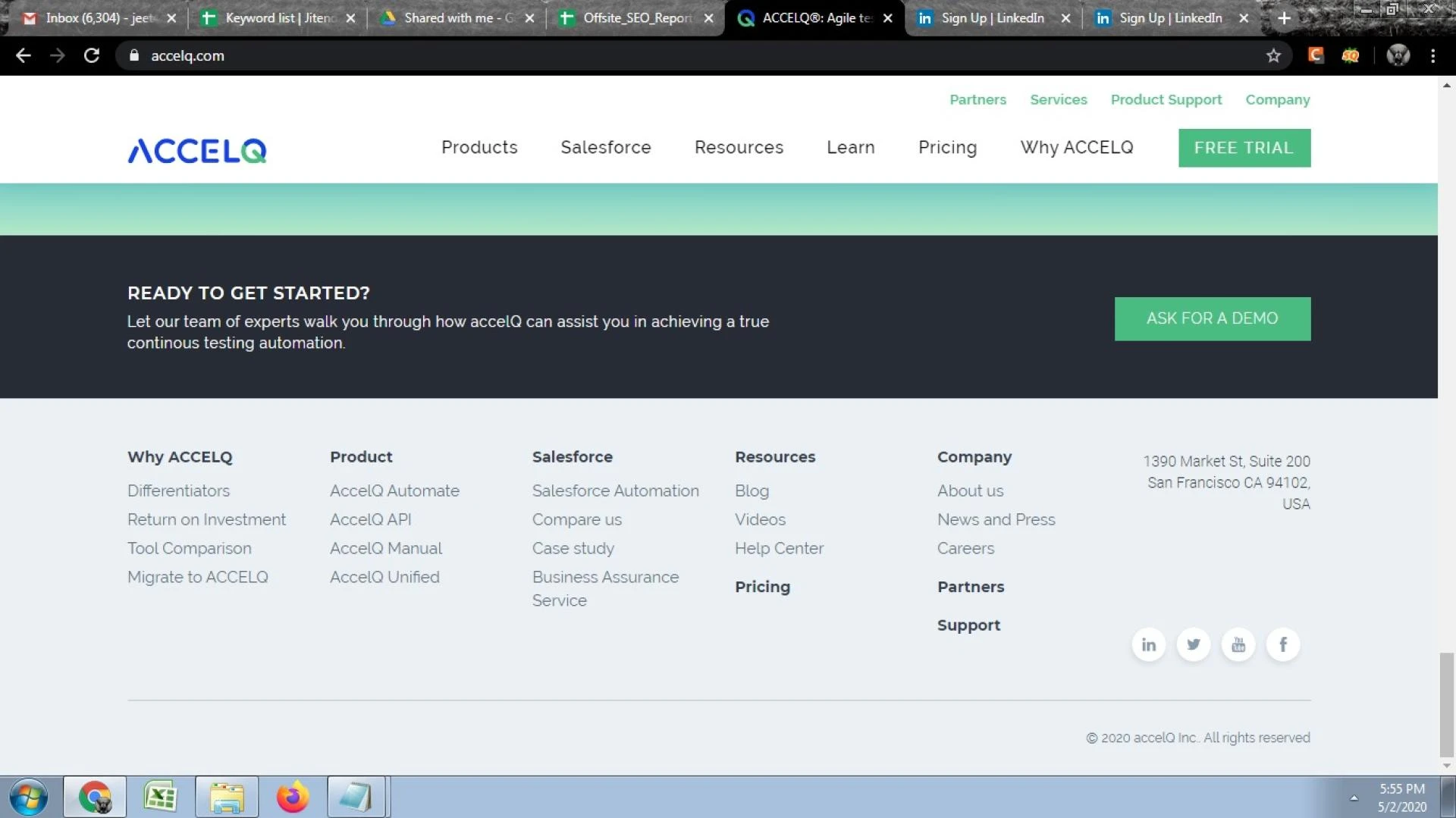This screenshot has height=818, width=1456.
Task: Launch Firefox from the taskbar
Action: pos(292,797)
